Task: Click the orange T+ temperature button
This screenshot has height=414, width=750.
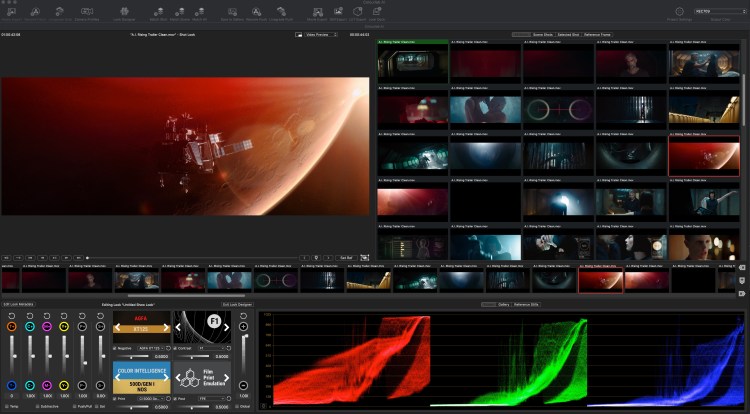Action: (12, 327)
